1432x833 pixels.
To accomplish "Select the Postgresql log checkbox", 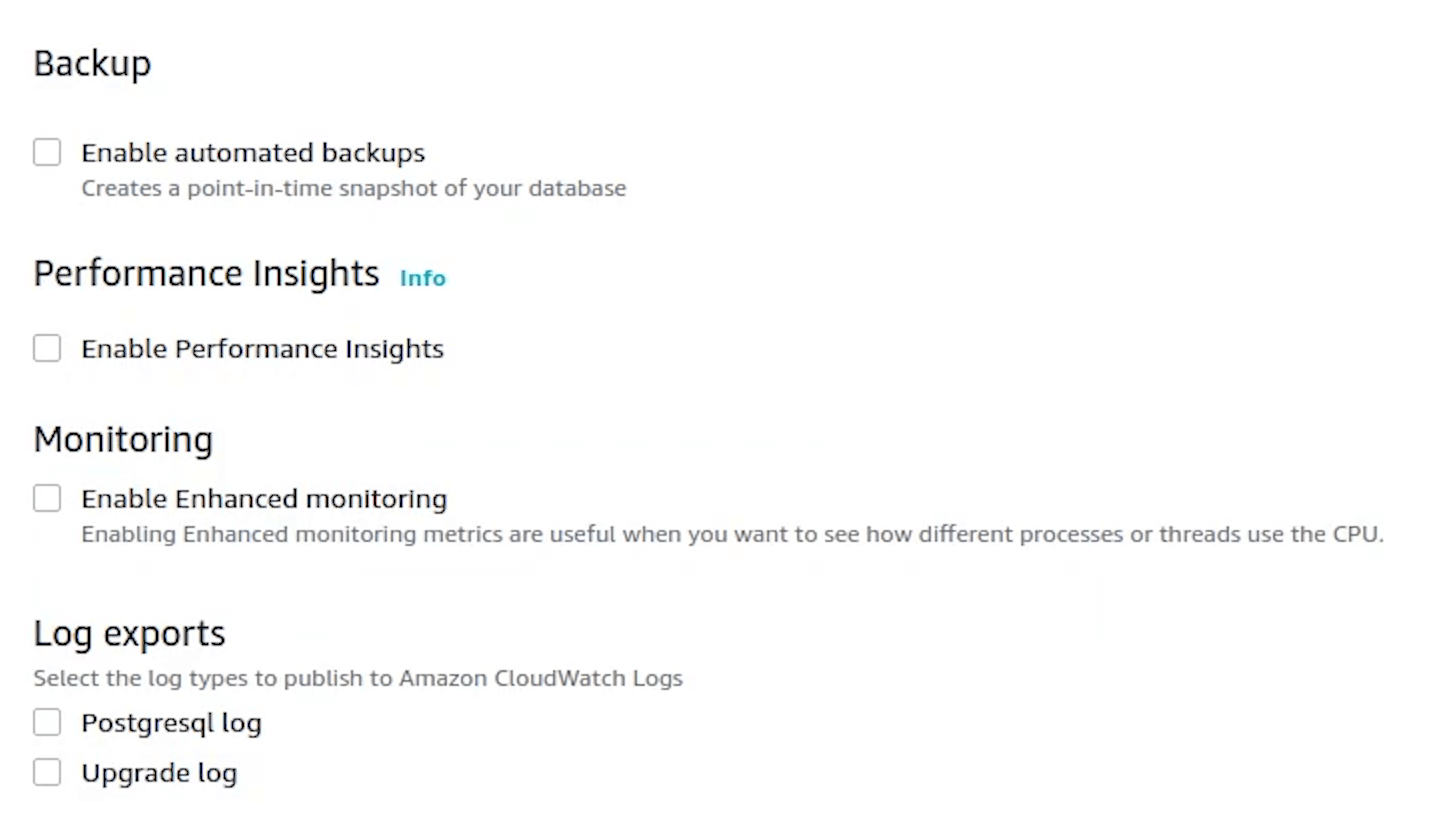I will point(47,722).
